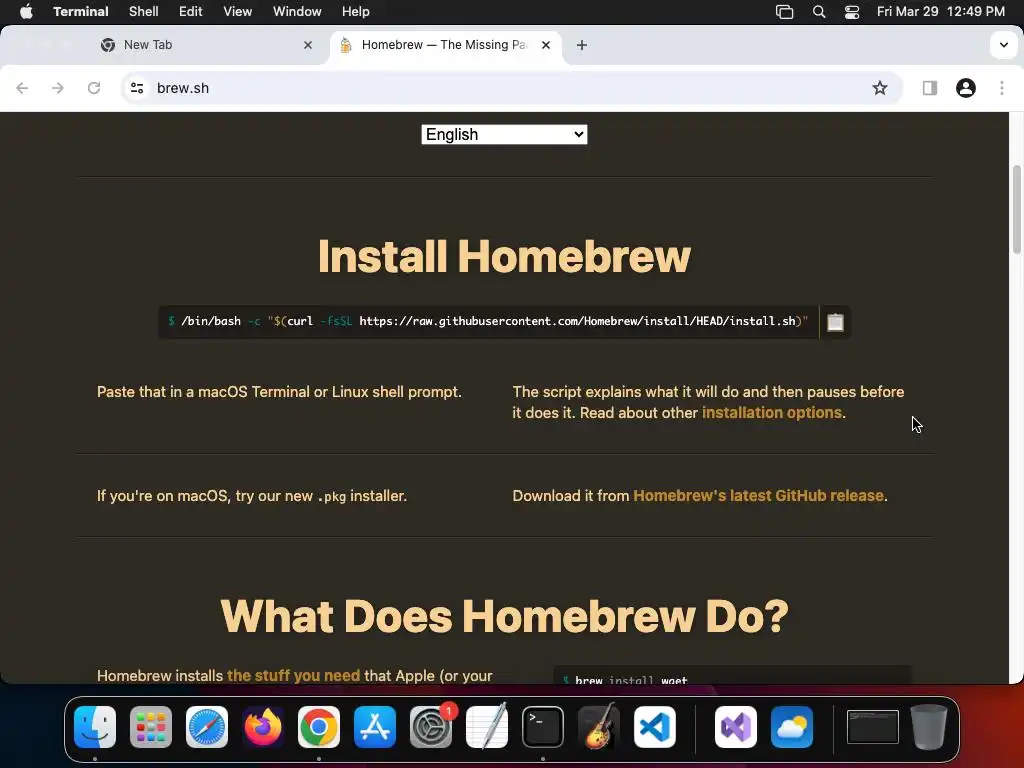The image size is (1024, 768).
Task: Open Finder from the Dock
Action: click(95, 727)
